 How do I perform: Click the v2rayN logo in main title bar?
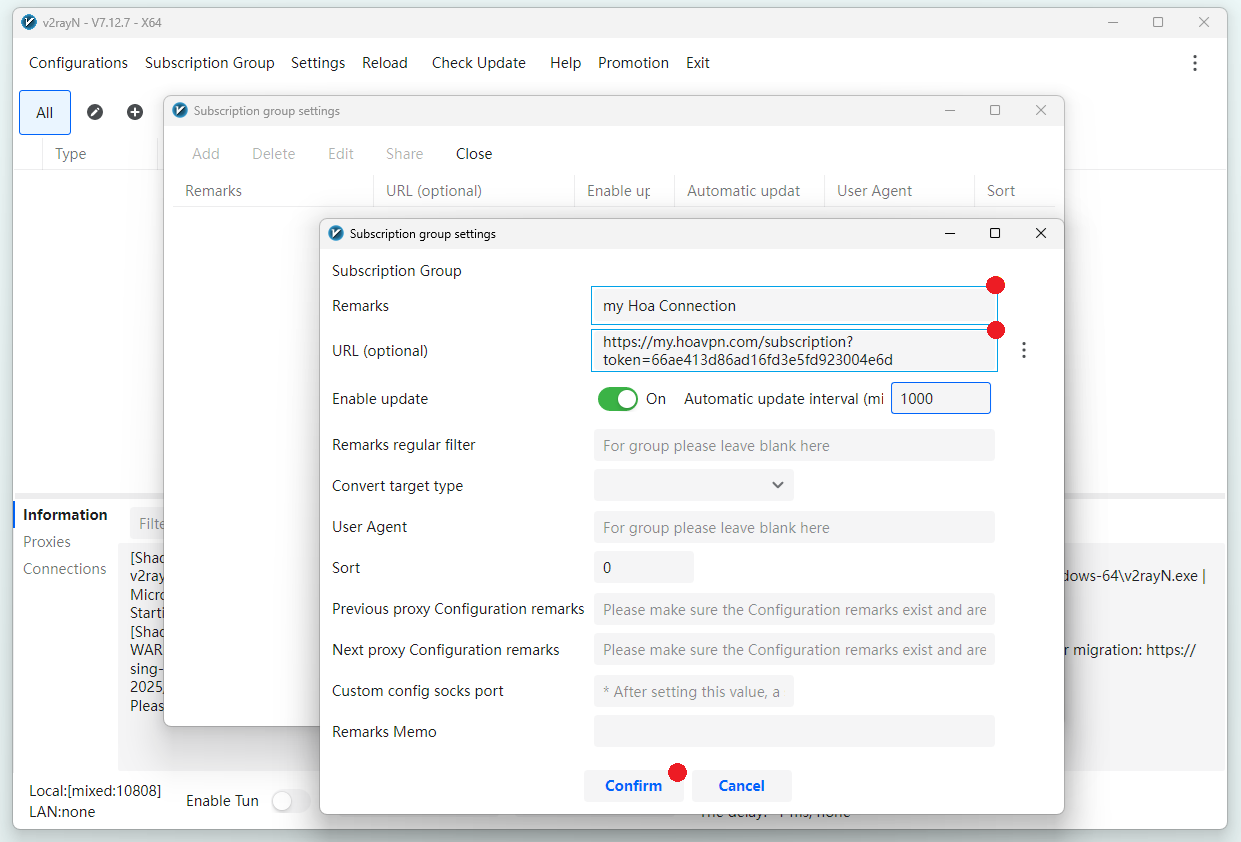(29, 22)
